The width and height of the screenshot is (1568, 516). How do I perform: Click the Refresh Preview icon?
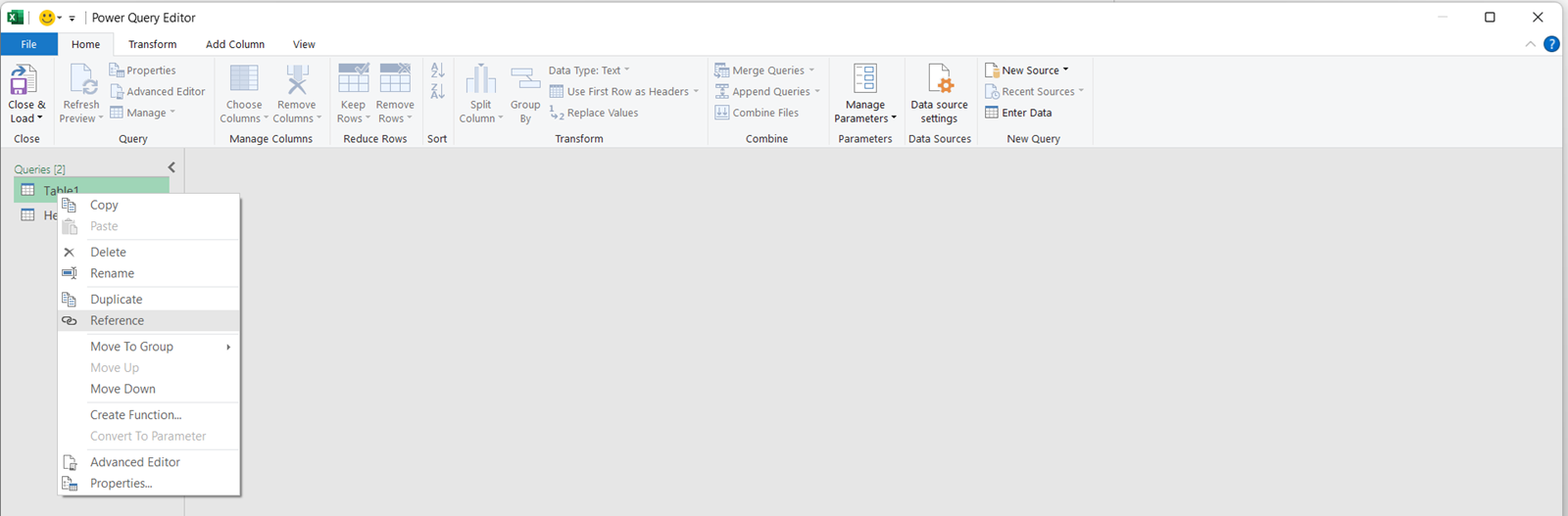point(82,80)
